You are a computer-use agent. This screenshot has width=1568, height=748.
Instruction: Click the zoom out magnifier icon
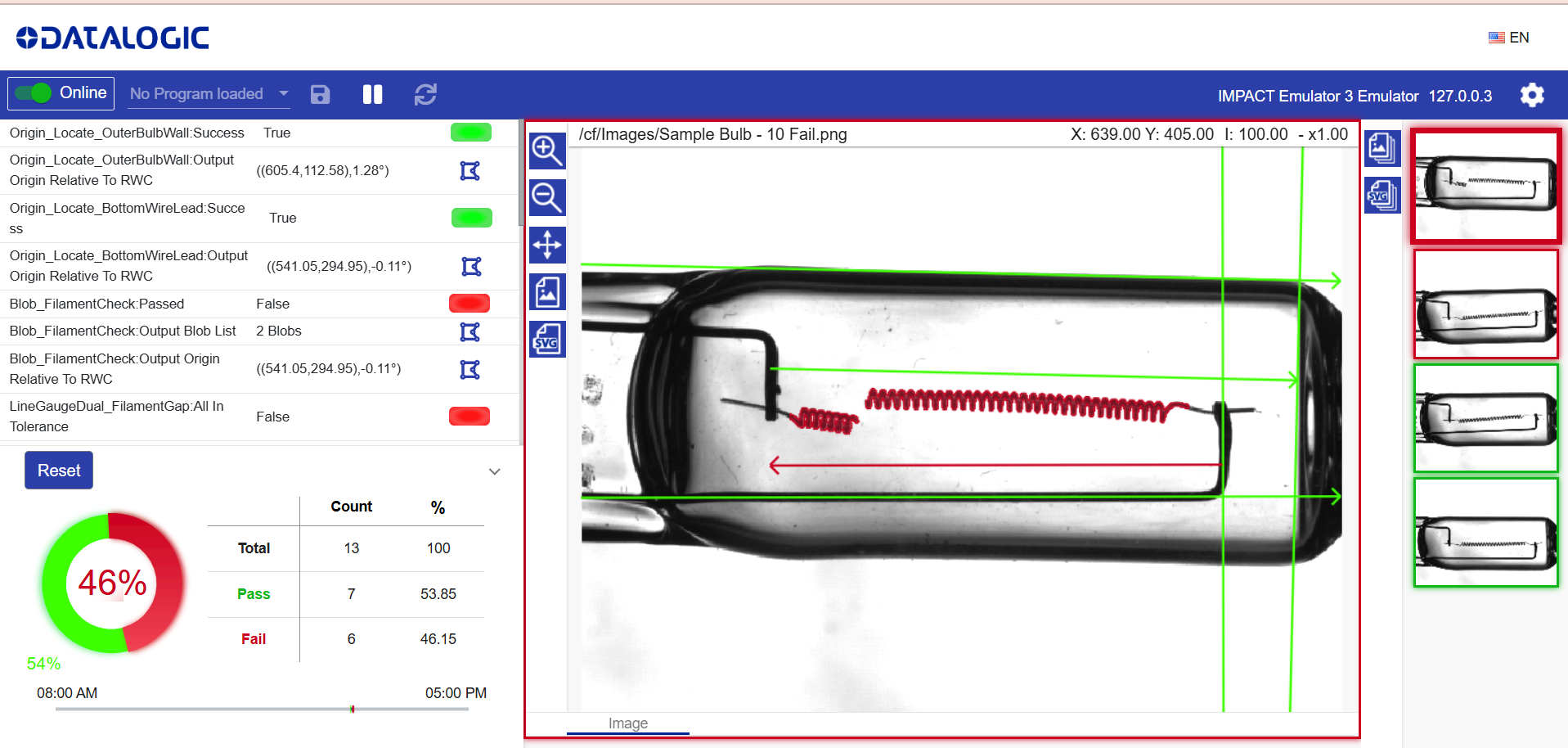click(546, 197)
